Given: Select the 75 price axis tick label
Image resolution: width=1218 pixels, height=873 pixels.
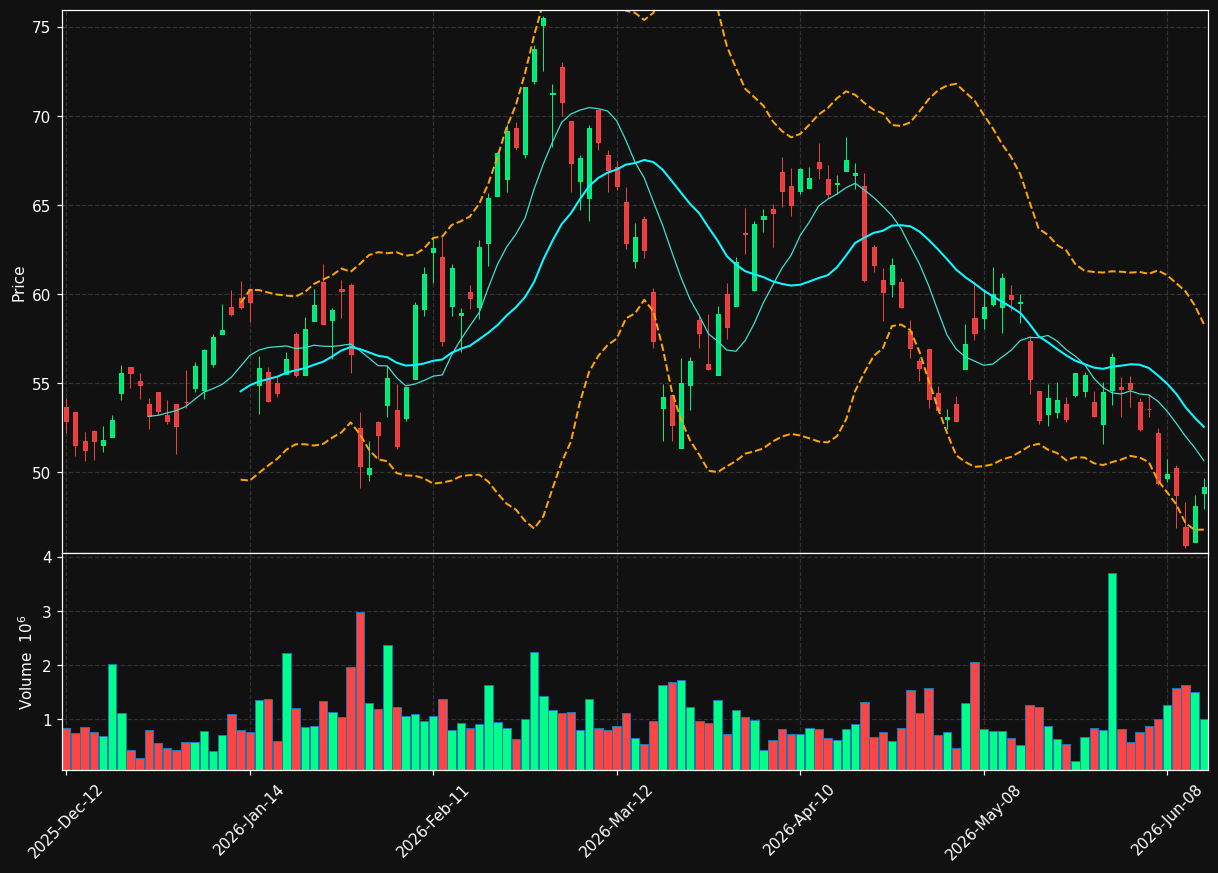Looking at the screenshot, I should [x=43, y=28].
